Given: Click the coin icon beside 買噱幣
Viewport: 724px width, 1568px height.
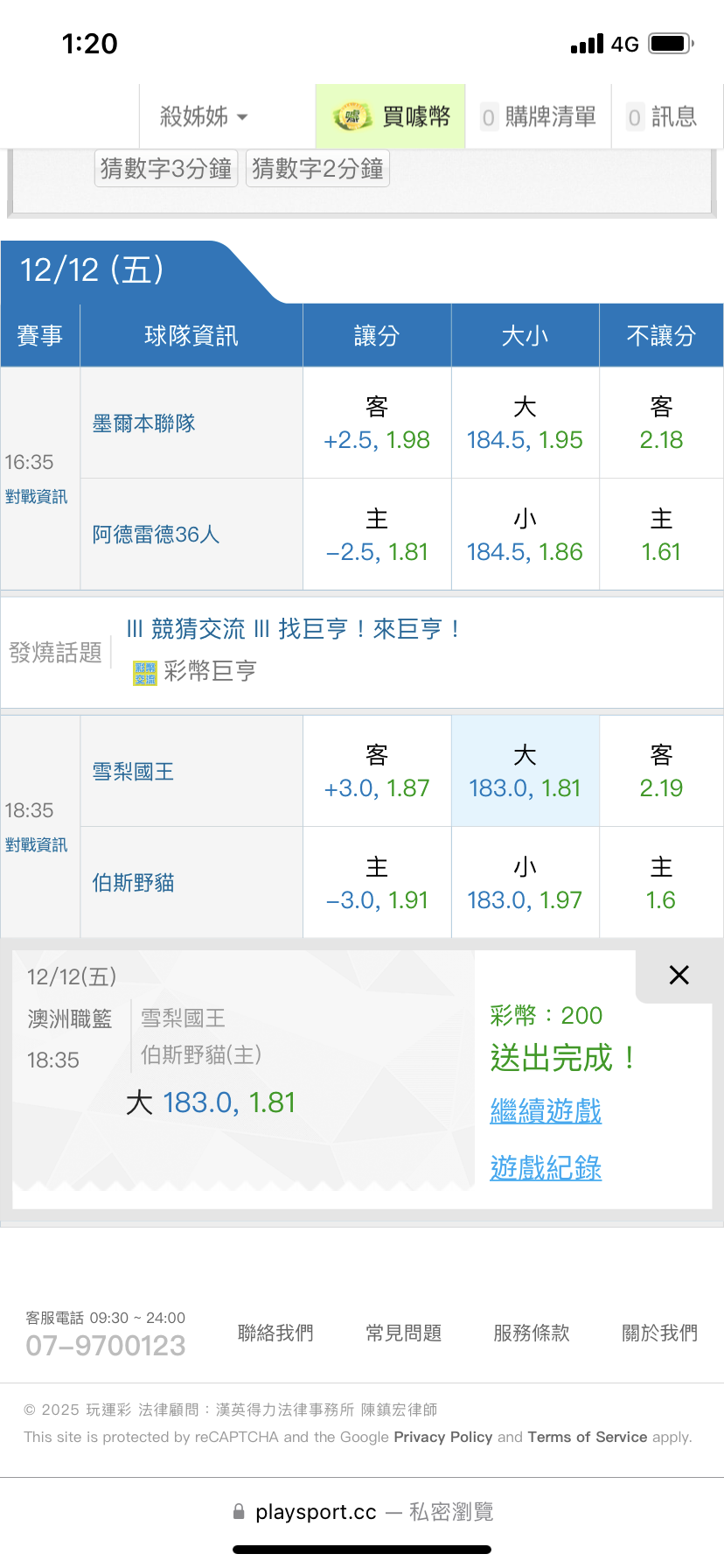Looking at the screenshot, I should click(x=352, y=116).
